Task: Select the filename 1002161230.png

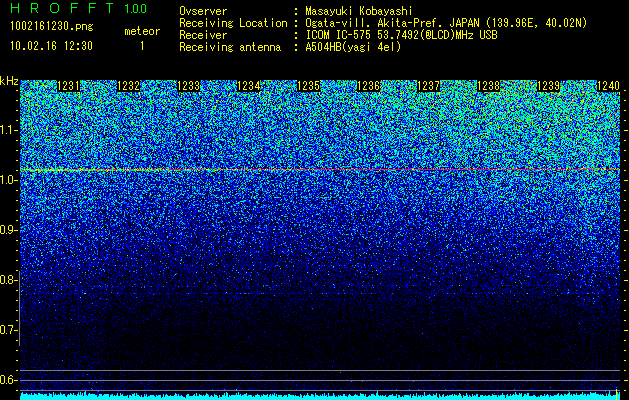Action: (x=52, y=26)
